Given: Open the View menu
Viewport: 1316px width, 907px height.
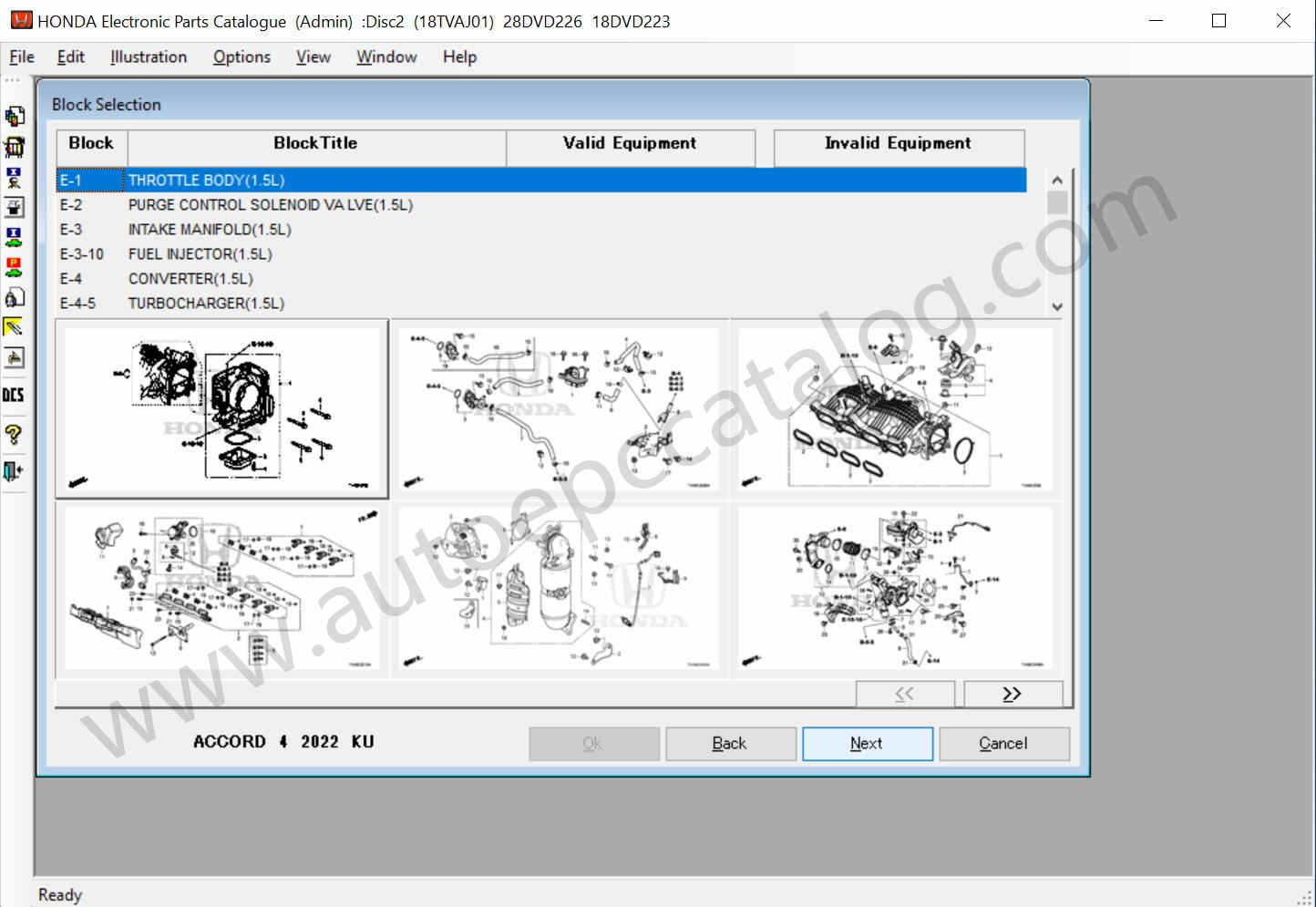Looking at the screenshot, I should 313,57.
